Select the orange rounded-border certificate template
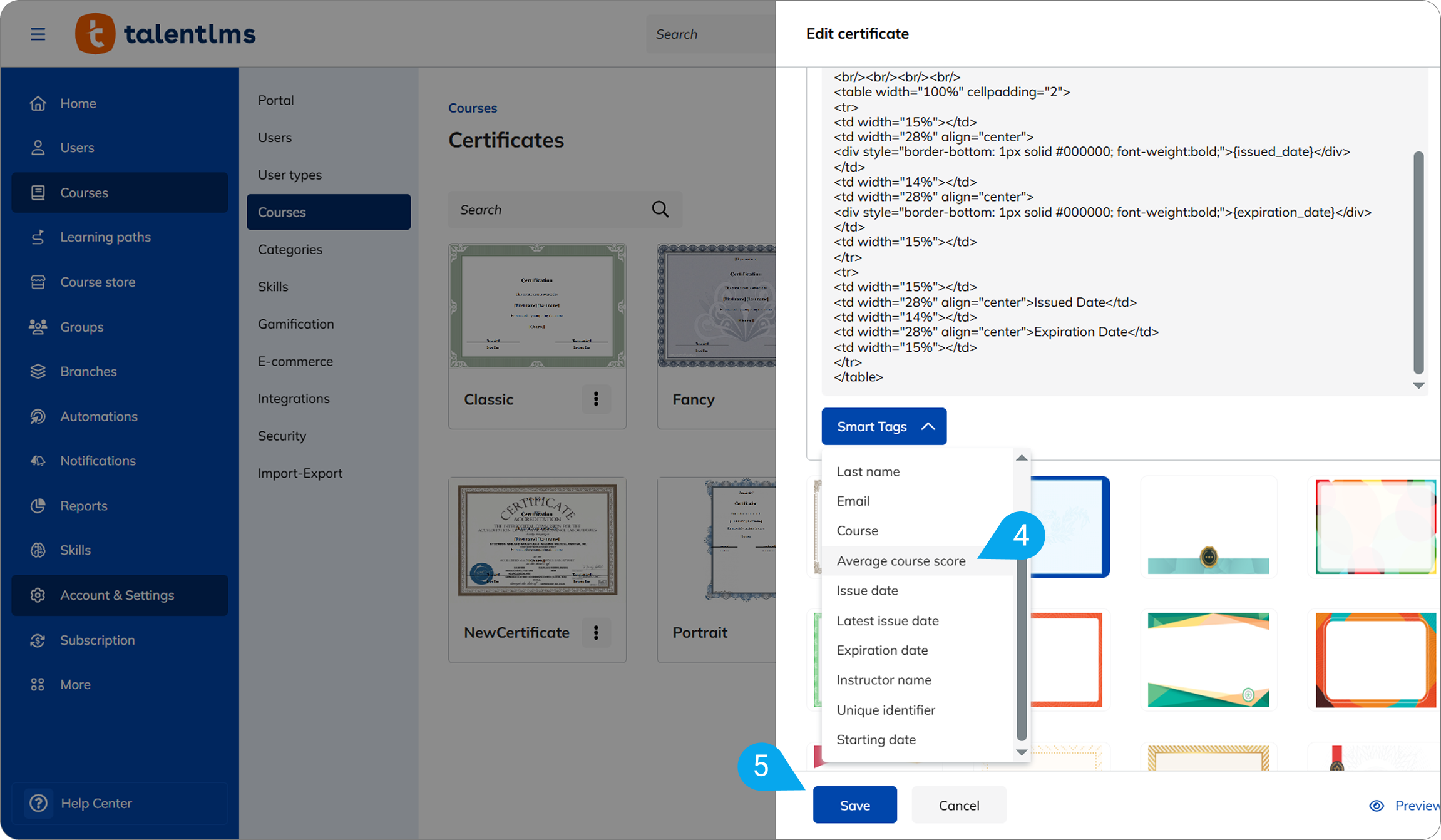Image resolution: width=1441 pixels, height=840 pixels. coord(1375,660)
